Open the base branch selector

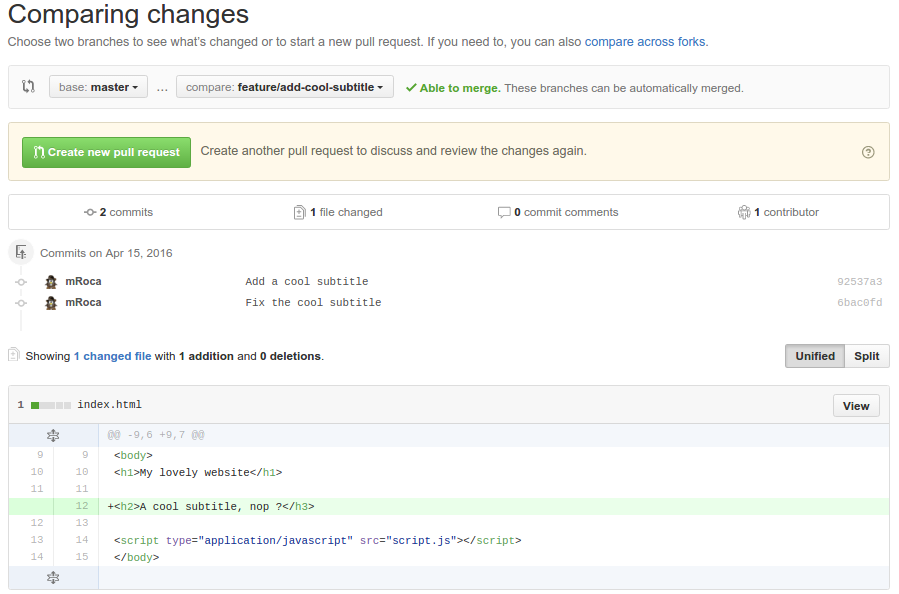pos(98,87)
